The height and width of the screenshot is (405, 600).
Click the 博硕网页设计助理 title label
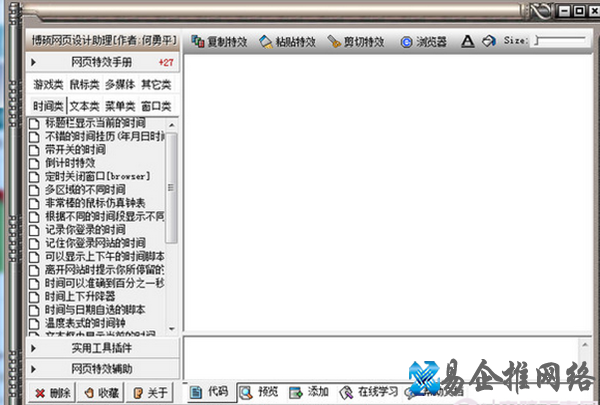pyautogui.click(x=104, y=40)
